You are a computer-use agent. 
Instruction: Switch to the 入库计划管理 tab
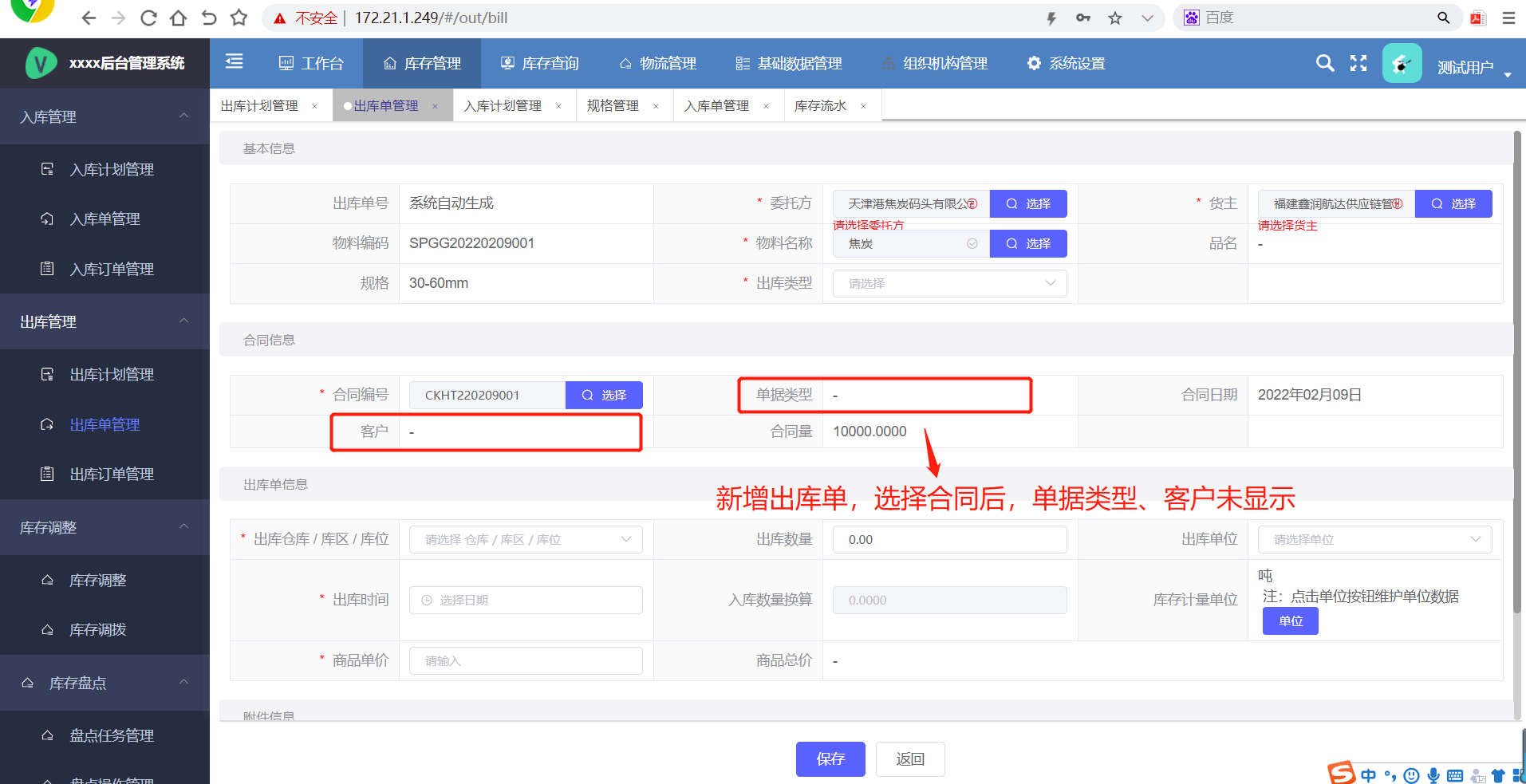[503, 105]
